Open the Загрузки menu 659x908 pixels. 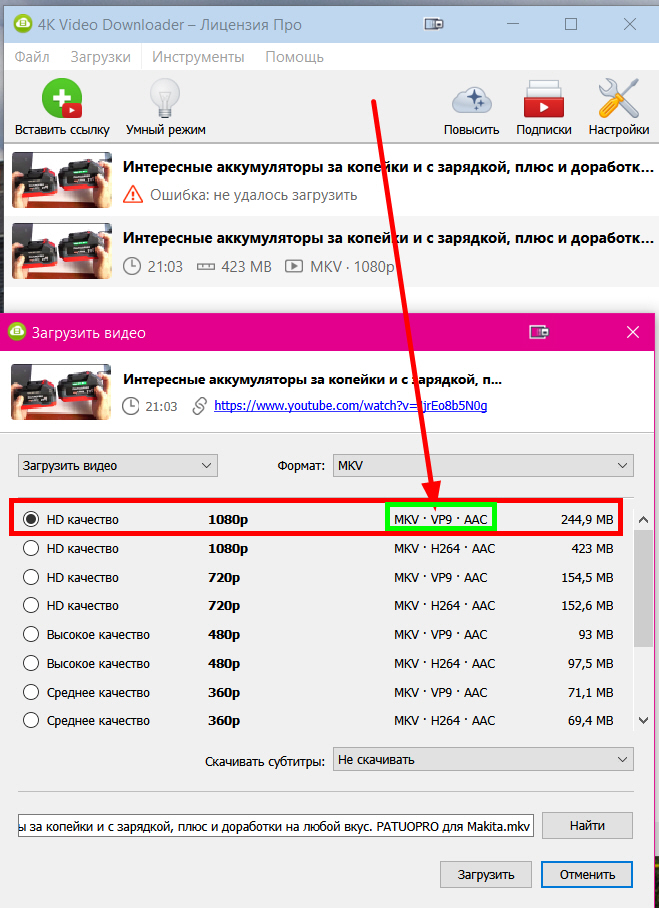point(101,57)
